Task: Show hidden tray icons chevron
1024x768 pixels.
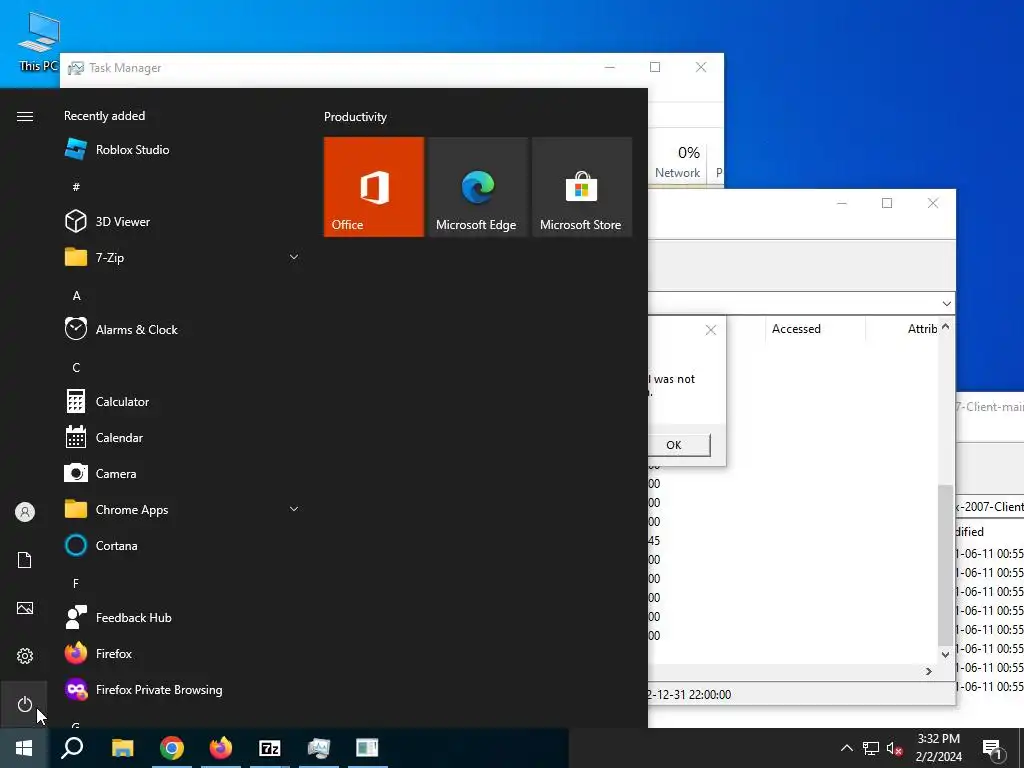Action: point(846,748)
